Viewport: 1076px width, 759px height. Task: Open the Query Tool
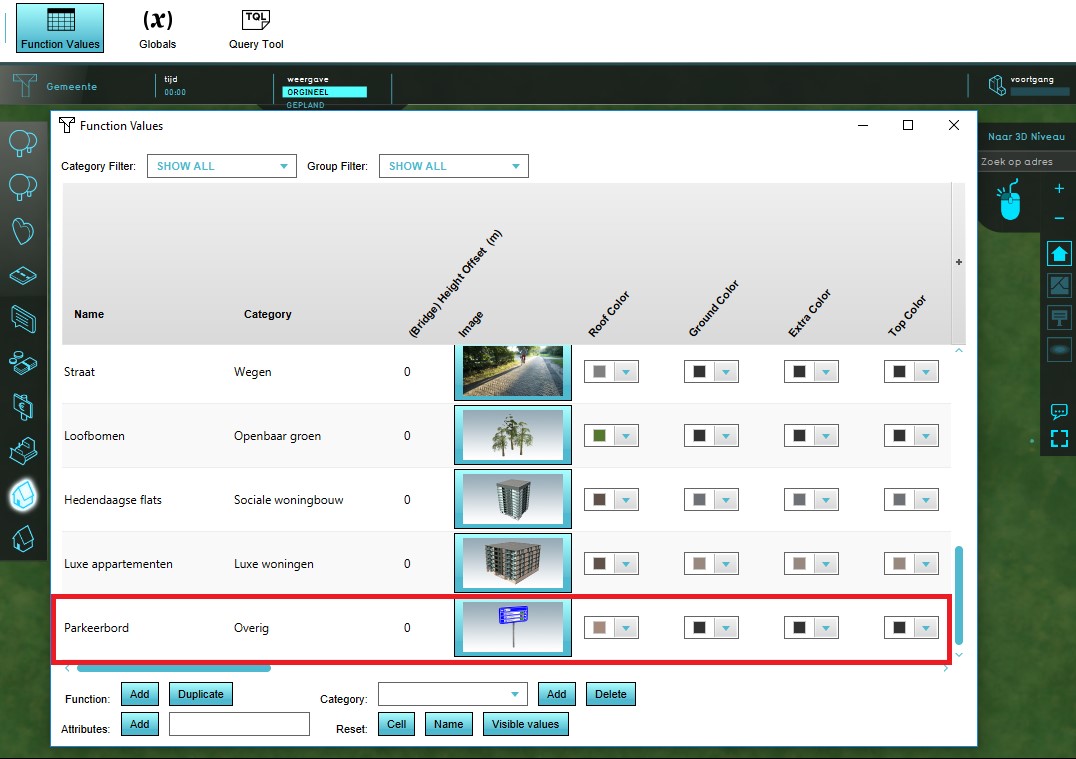coord(256,29)
